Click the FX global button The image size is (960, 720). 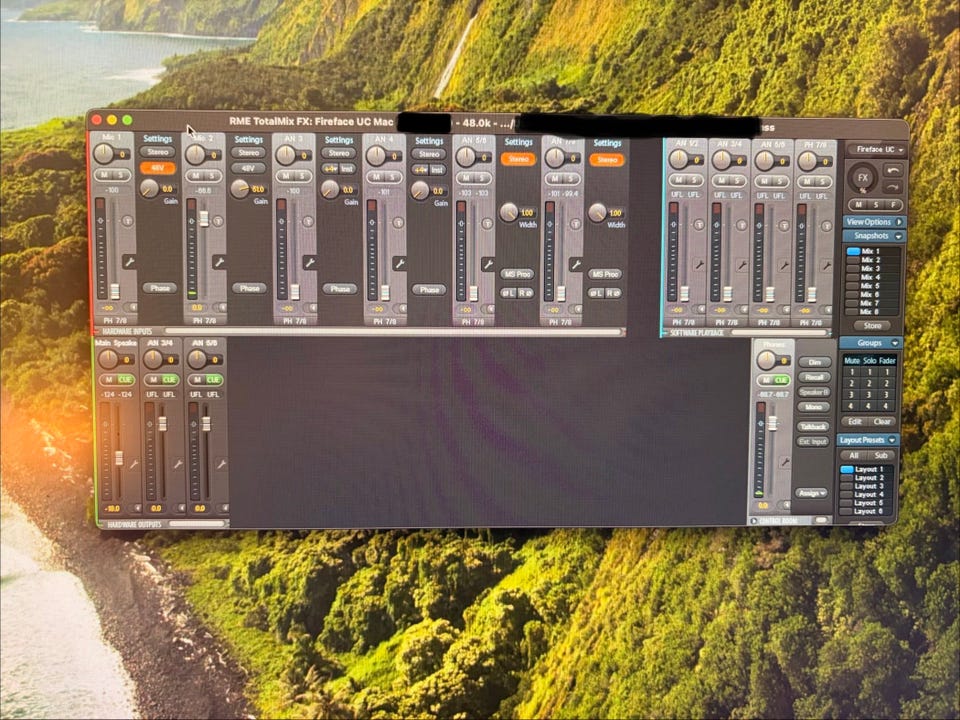862,178
